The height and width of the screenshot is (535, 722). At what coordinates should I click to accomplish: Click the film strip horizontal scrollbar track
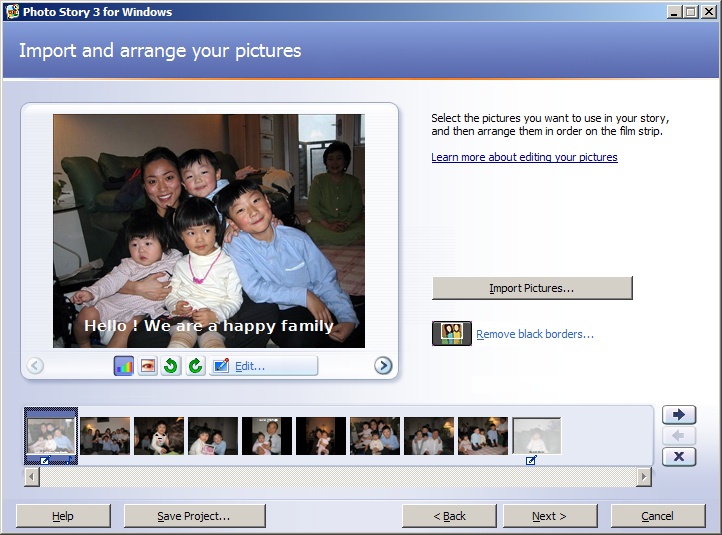pyautogui.click(x=338, y=477)
